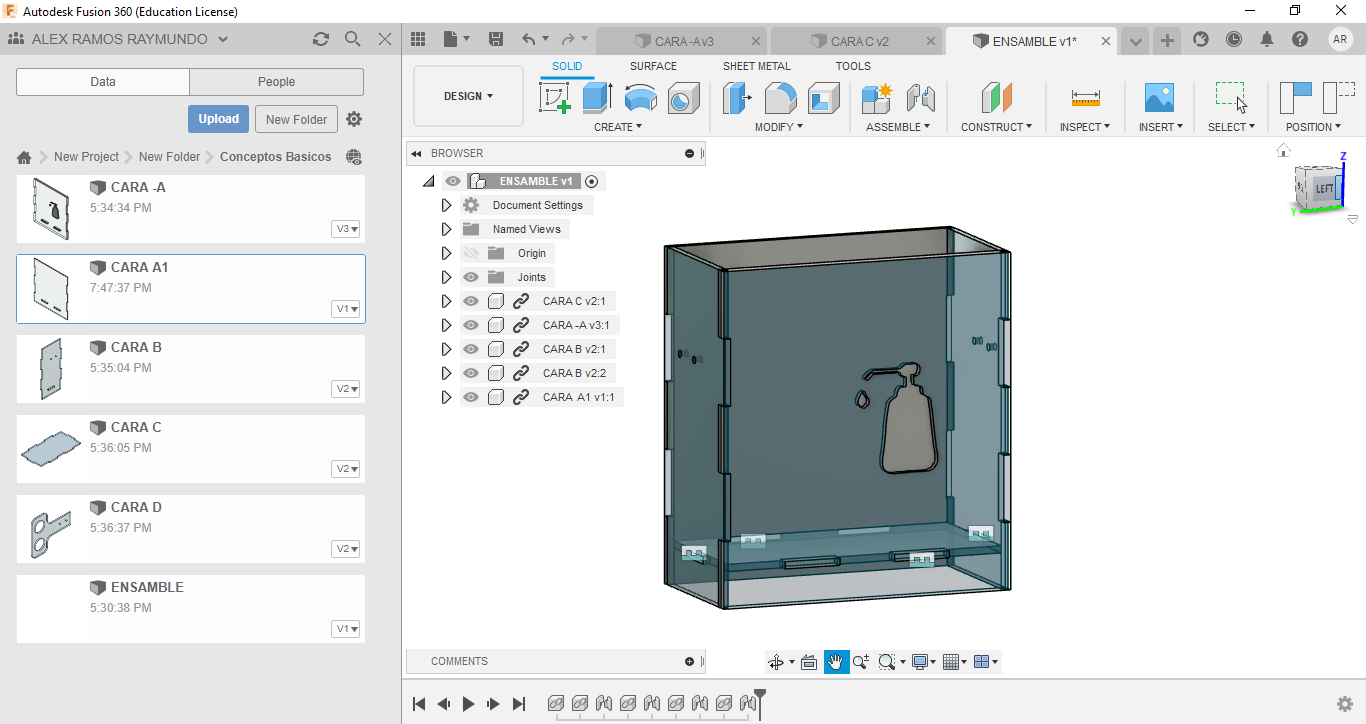Click the New Component icon
Viewport: 1366px width, 724px height.
(877, 98)
